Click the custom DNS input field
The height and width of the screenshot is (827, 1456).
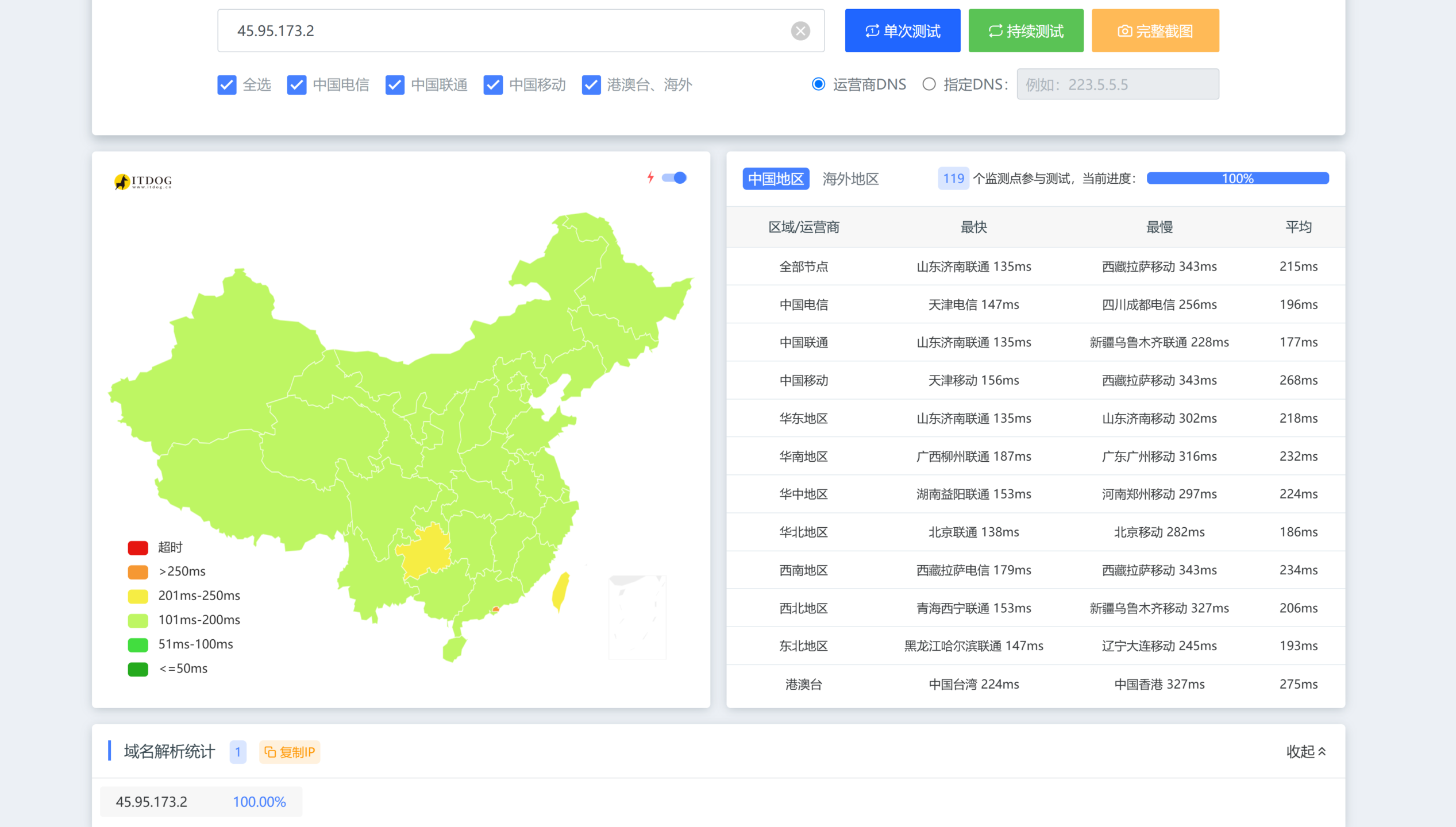pos(1118,84)
